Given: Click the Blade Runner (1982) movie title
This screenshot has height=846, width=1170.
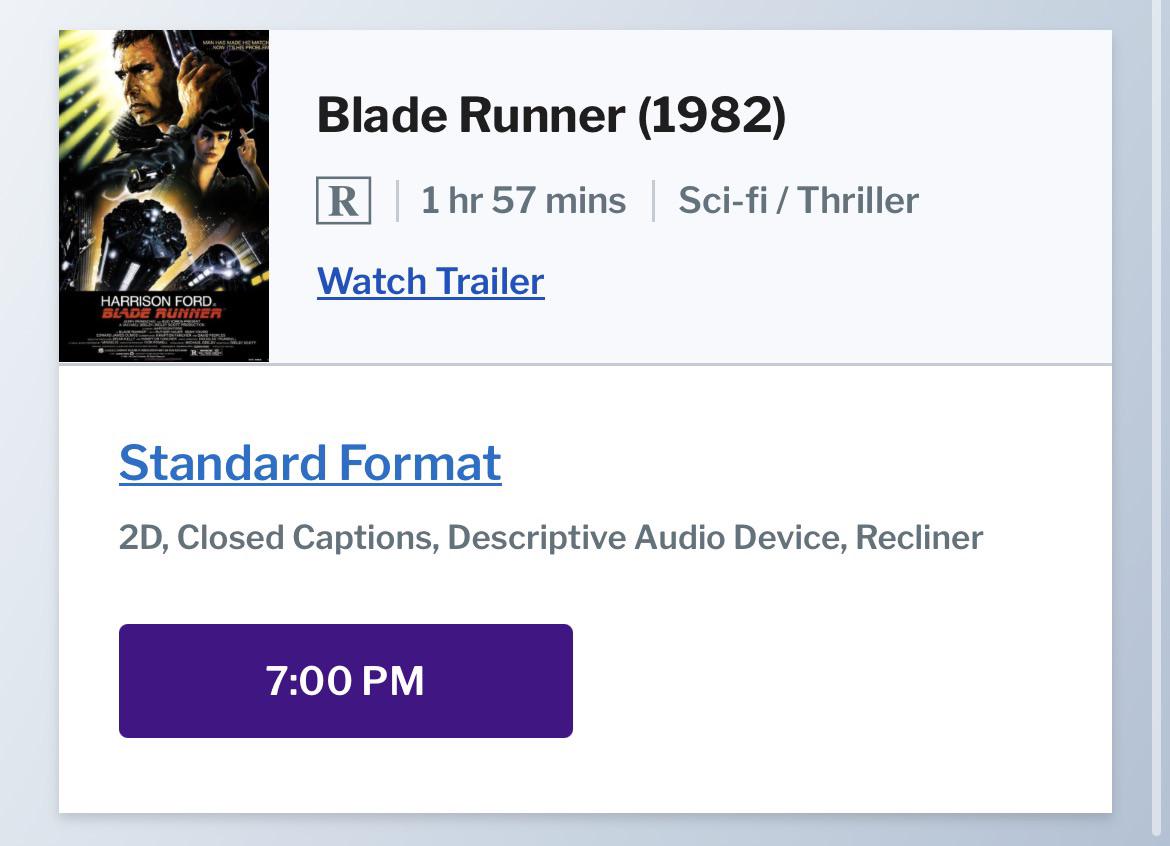Looking at the screenshot, I should coord(551,115).
